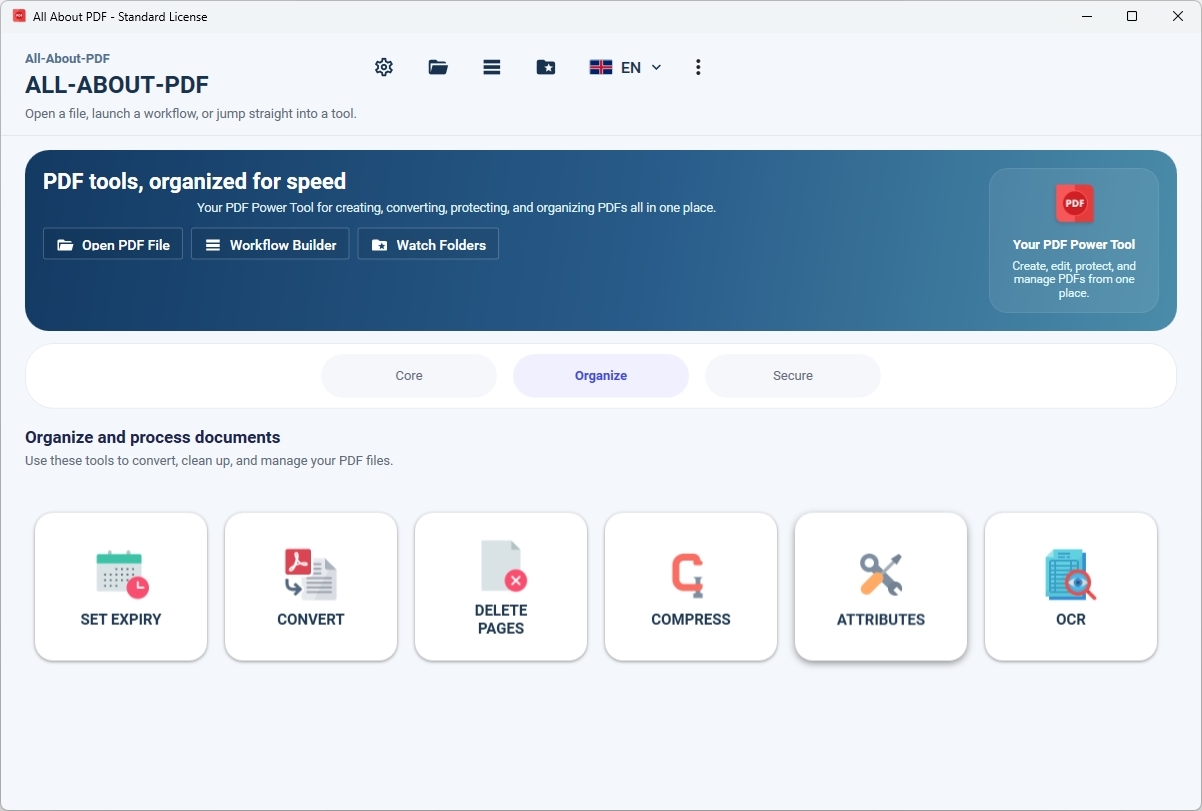Open the EN language dropdown
This screenshot has height=811, width=1202.
[x=626, y=67]
